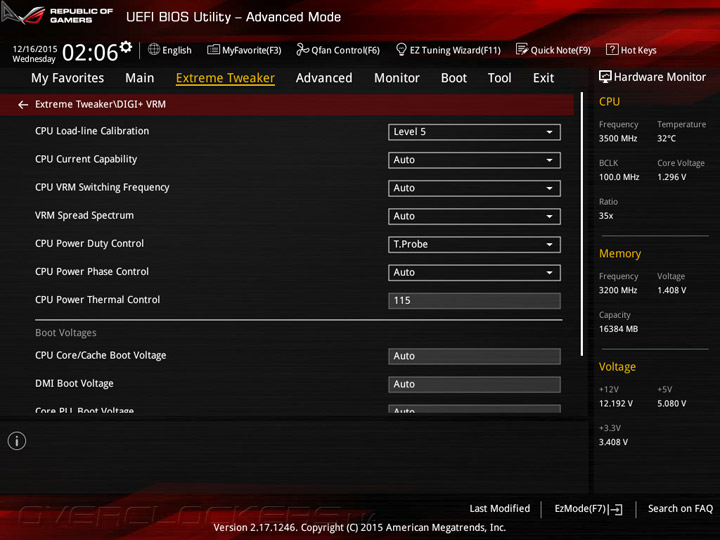Click the 12/16/2015 date text
The width and height of the screenshot is (720, 540).
tap(35, 49)
